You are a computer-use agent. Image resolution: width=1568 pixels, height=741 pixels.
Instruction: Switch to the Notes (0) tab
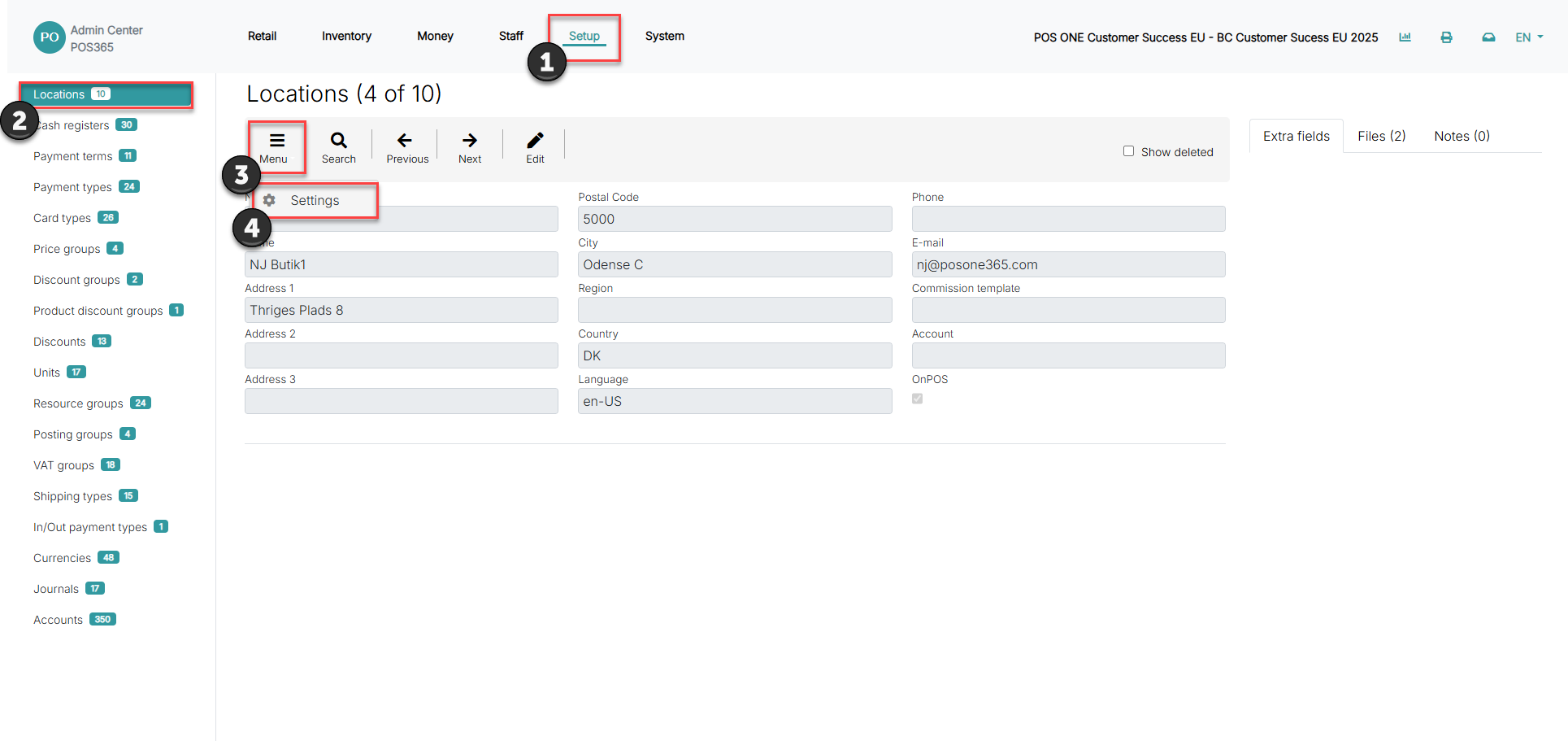pos(1462,136)
